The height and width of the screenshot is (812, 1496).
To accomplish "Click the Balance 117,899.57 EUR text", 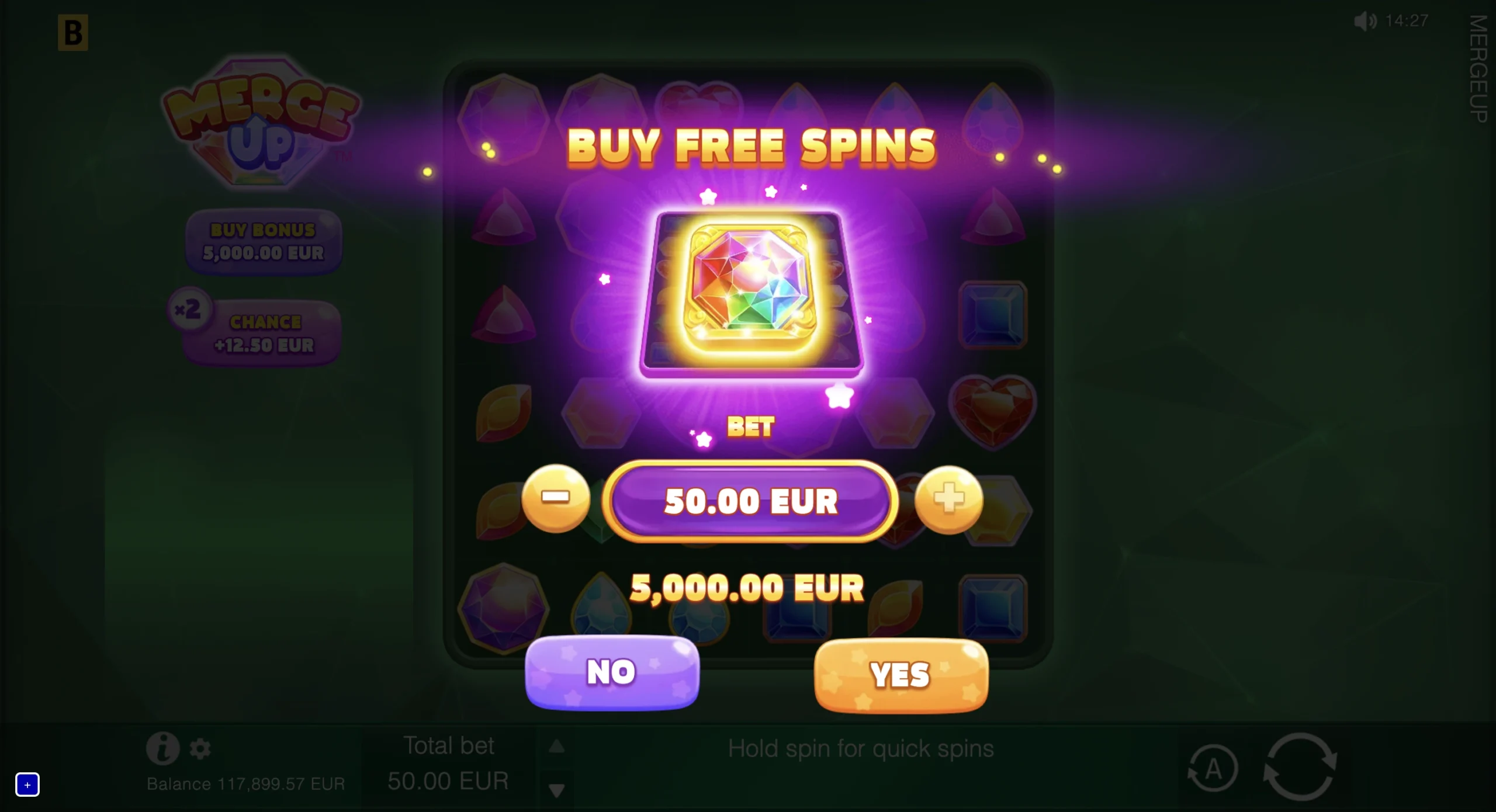I will [246, 784].
